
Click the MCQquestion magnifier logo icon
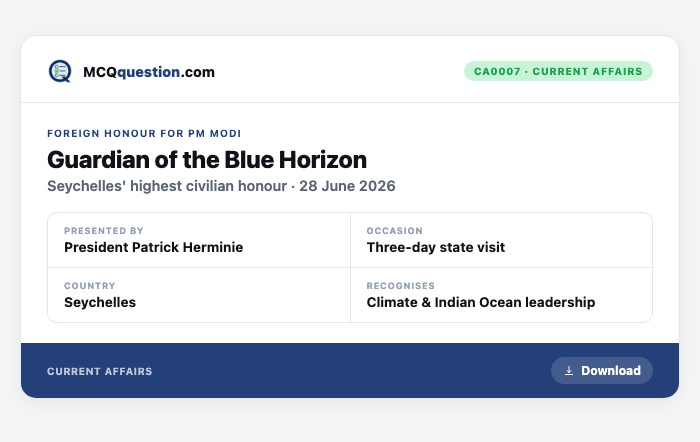(x=60, y=71)
